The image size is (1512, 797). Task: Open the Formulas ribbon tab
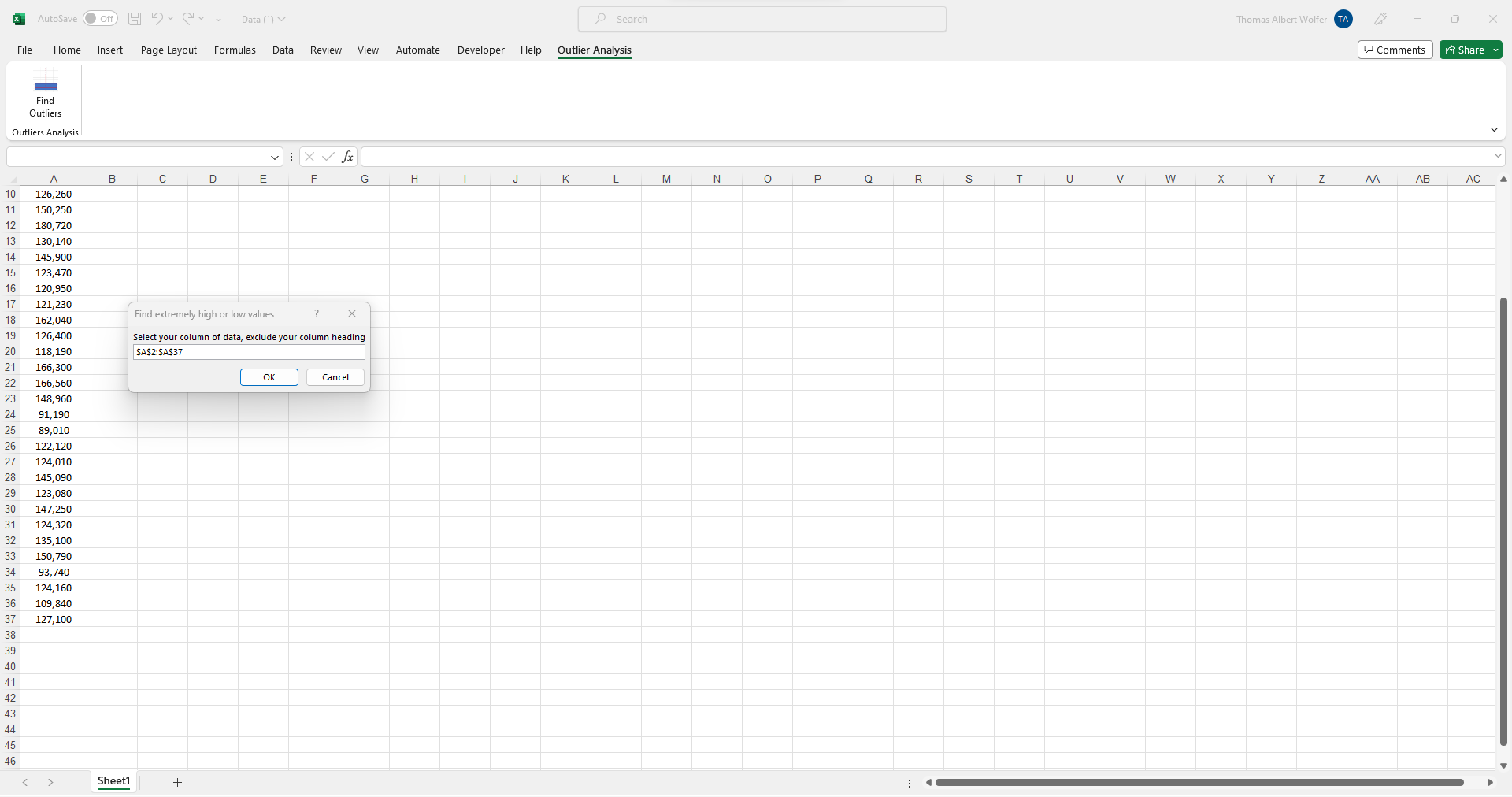pos(235,50)
